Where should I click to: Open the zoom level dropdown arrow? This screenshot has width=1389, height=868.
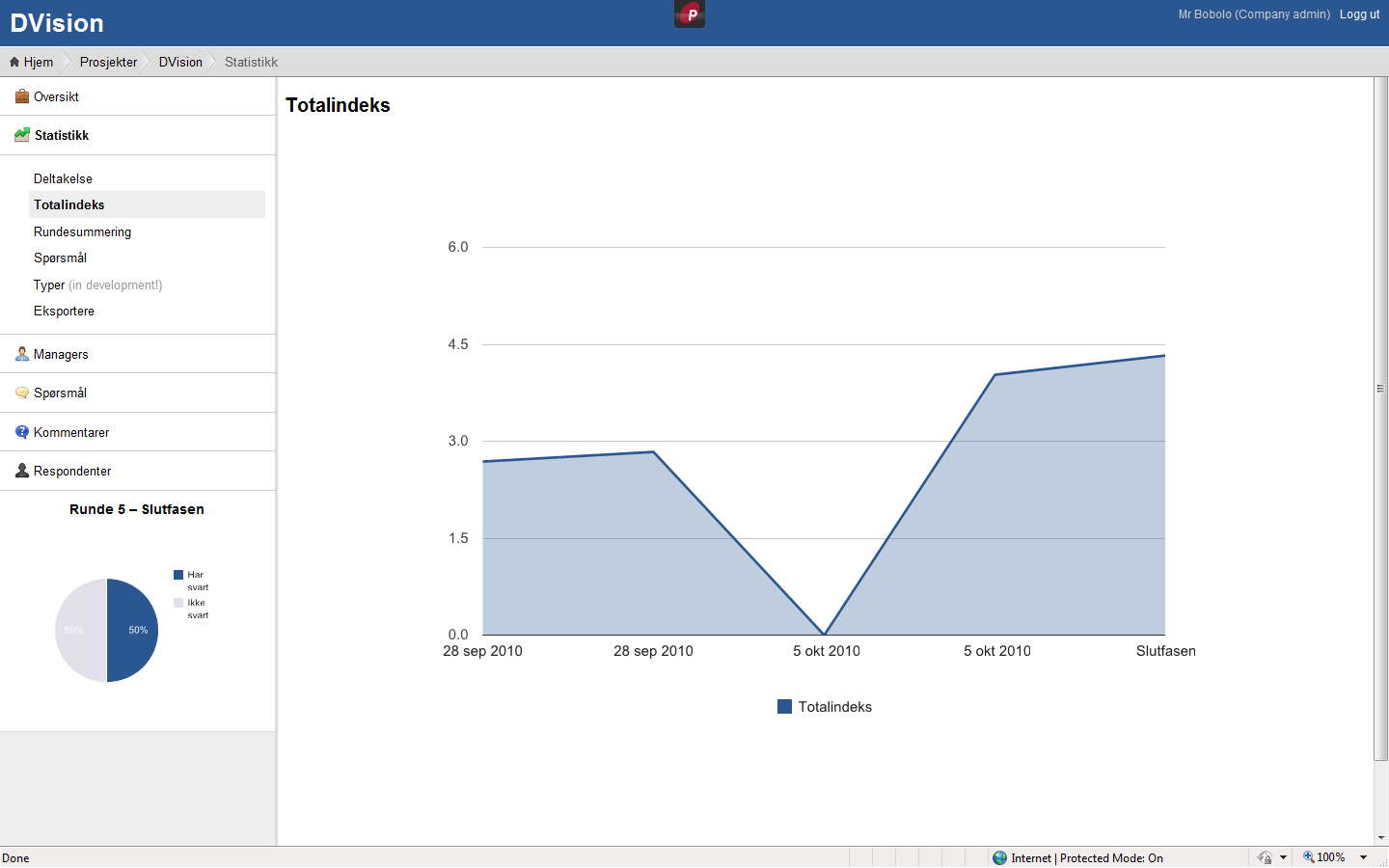[1364, 857]
